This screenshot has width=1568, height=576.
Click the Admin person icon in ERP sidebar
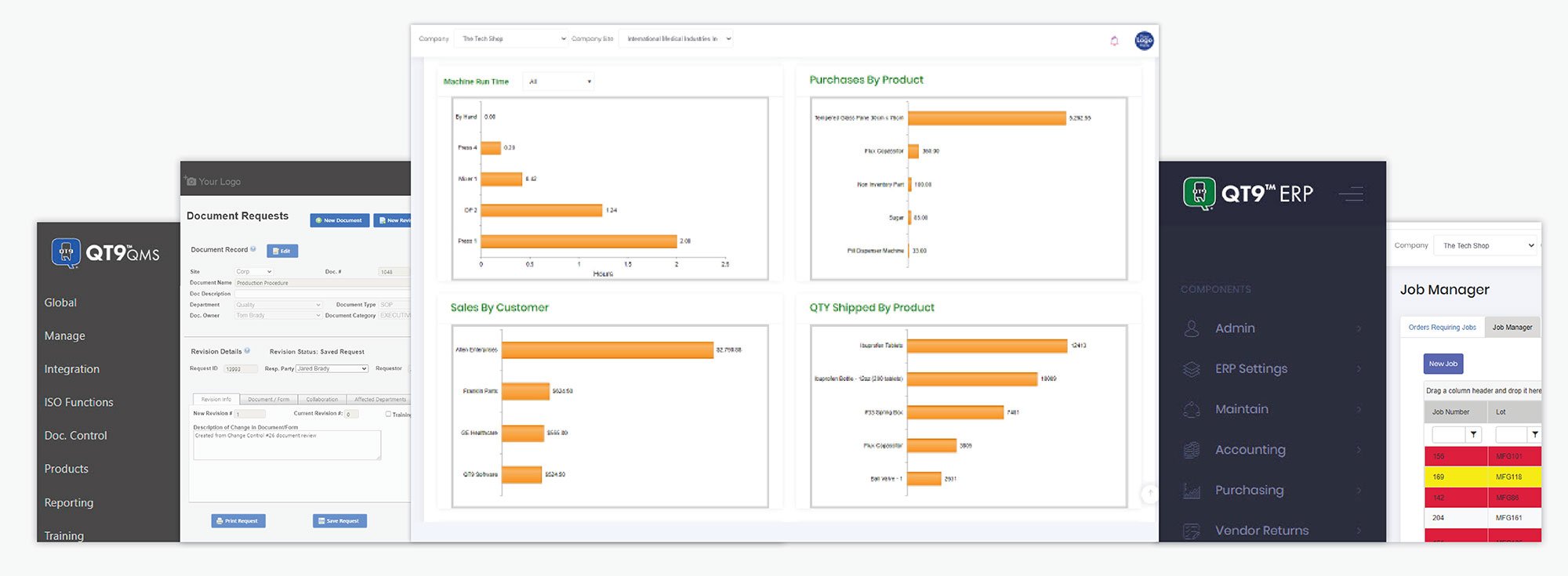tap(1192, 328)
